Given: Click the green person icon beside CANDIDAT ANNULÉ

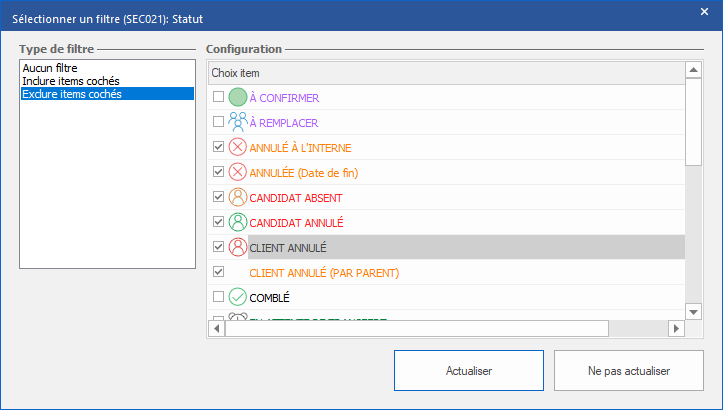Looking at the screenshot, I should click(x=237, y=222).
